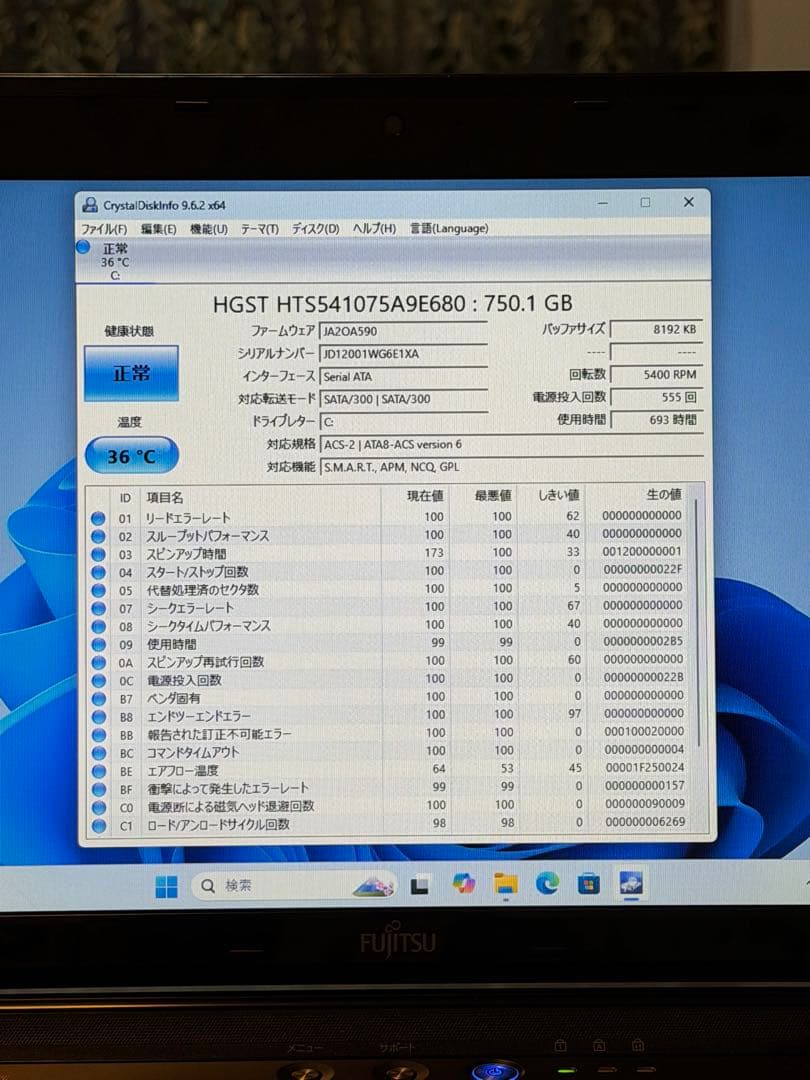This screenshot has width=810, height=1080.
Task: Click the 現在値 column header
Action: tap(425, 496)
